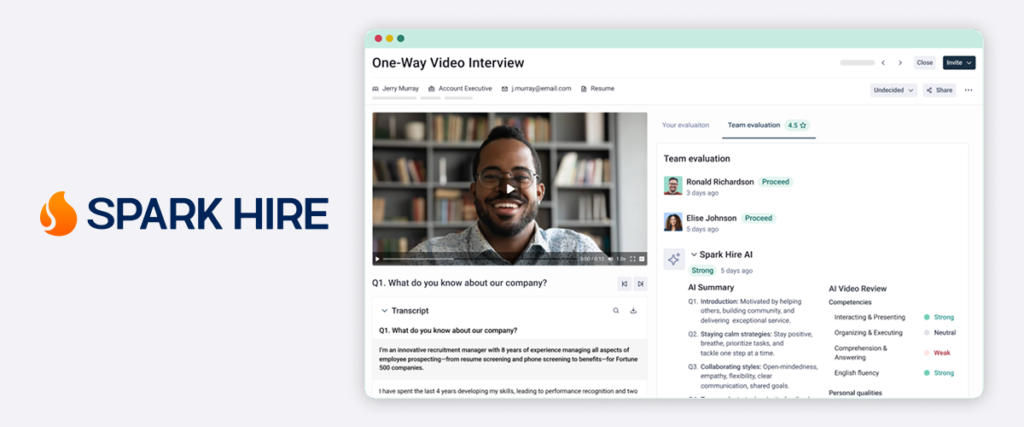
Task: Seek on the video progress bar
Action: pyautogui.click(x=480, y=259)
